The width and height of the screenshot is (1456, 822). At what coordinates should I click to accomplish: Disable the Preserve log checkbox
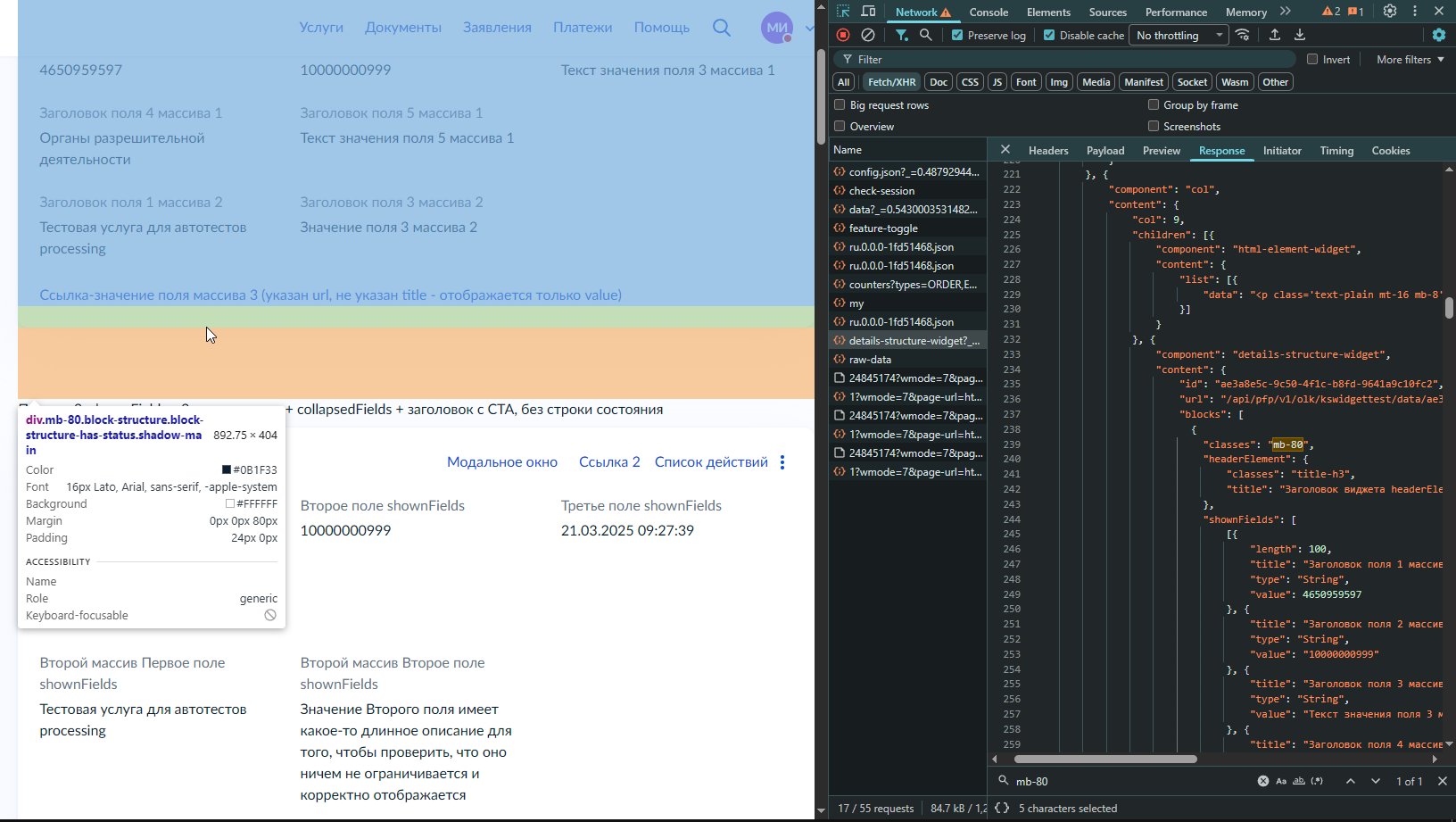pyautogui.click(x=957, y=36)
